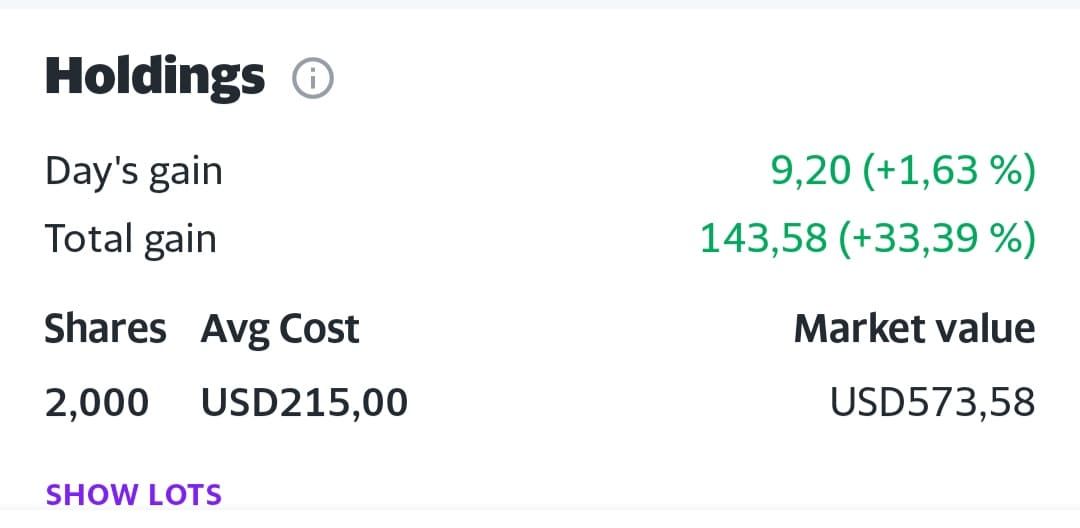Select the USD573,58 market value
Screen dimensions: 1080x528
pos(933,402)
